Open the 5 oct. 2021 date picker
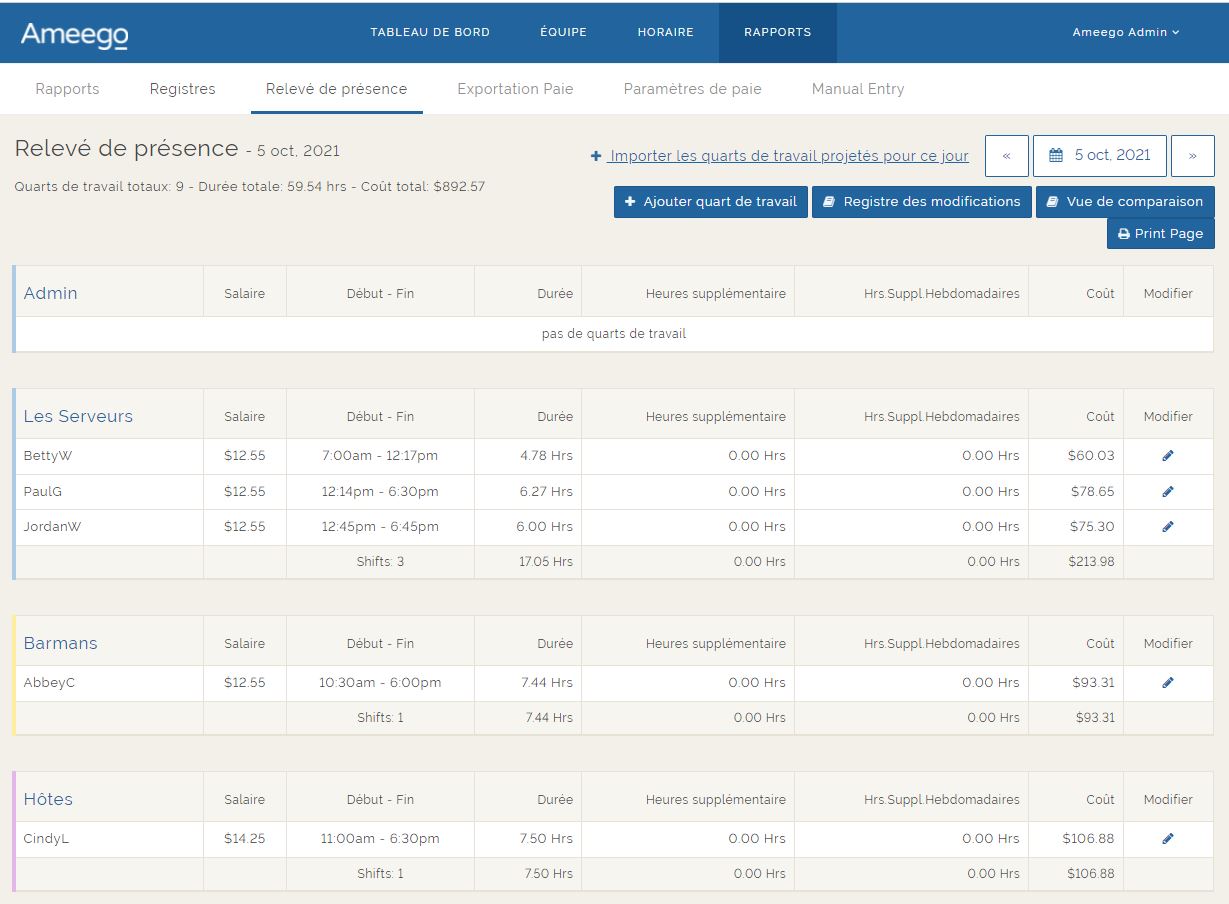This screenshot has width=1229, height=904. point(1099,156)
